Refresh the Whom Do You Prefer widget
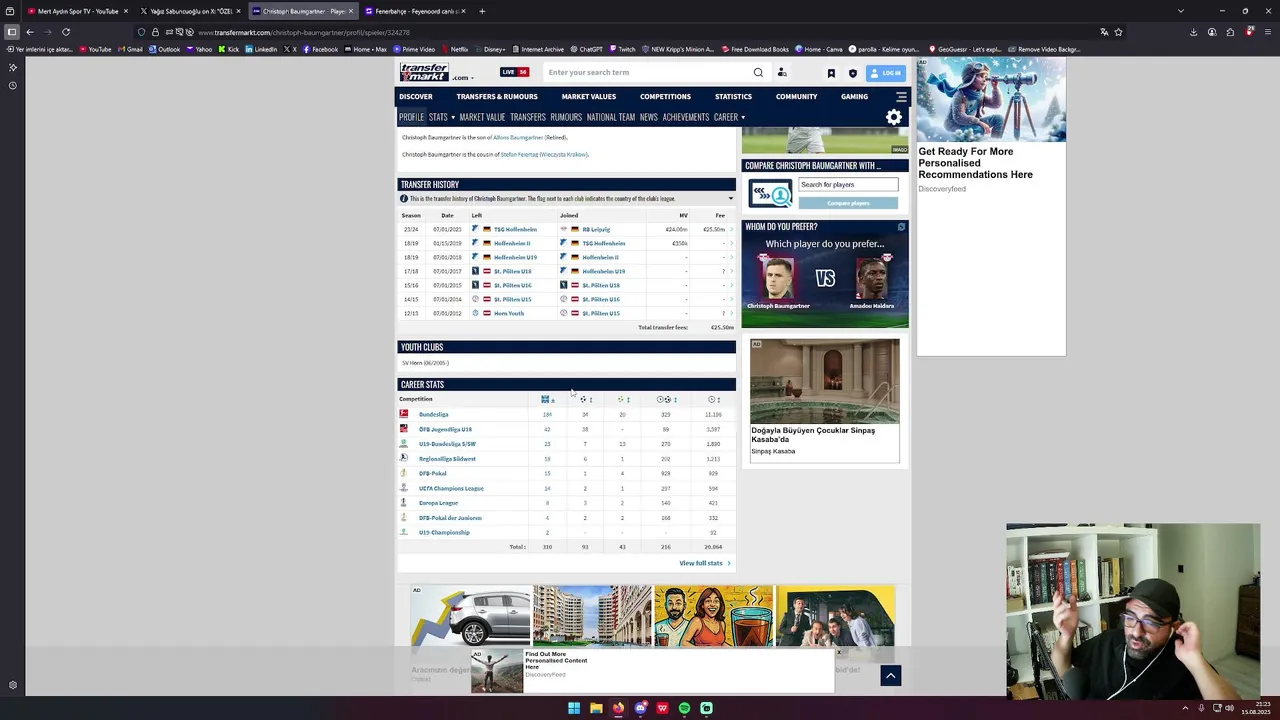This screenshot has height=720, width=1280. point(901,227)
